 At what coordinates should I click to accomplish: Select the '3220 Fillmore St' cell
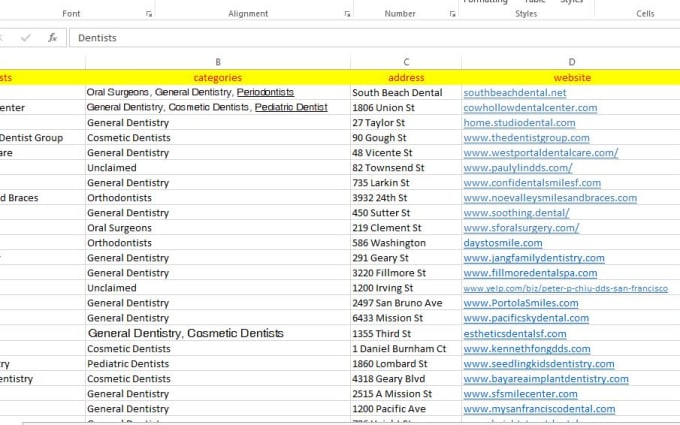pos(406,273)
